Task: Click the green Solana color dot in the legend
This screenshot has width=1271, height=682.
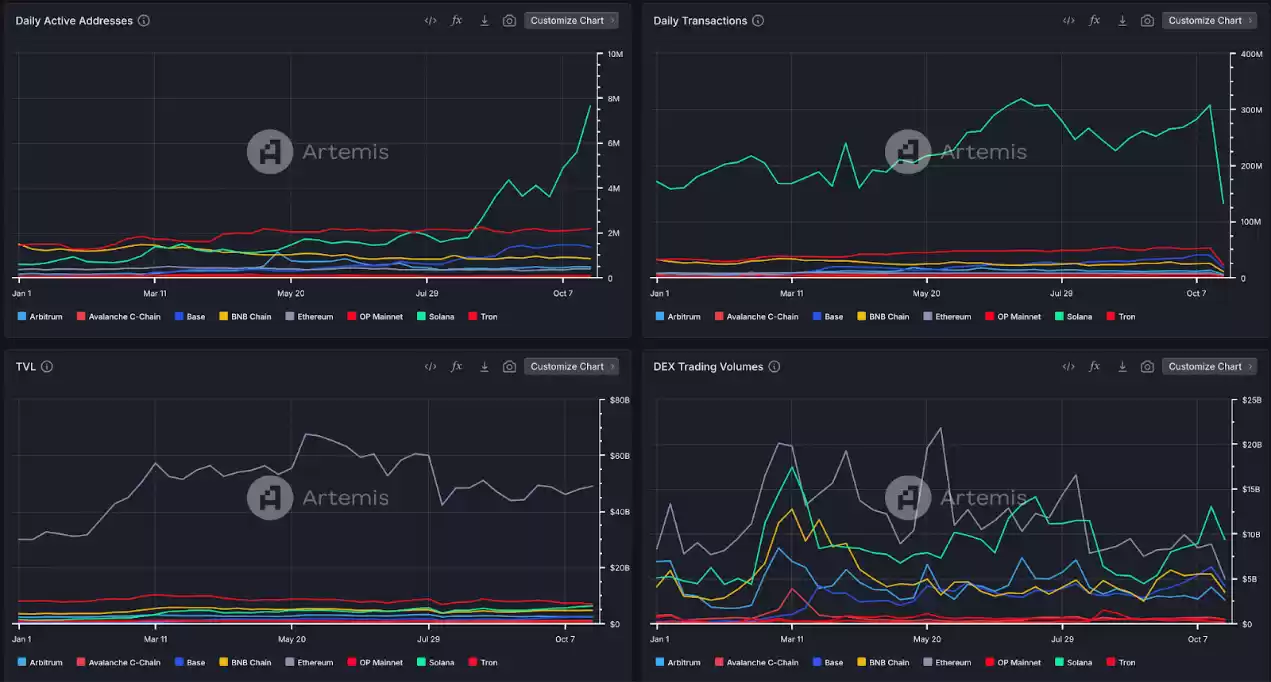Action: click(x=420, y=316)
